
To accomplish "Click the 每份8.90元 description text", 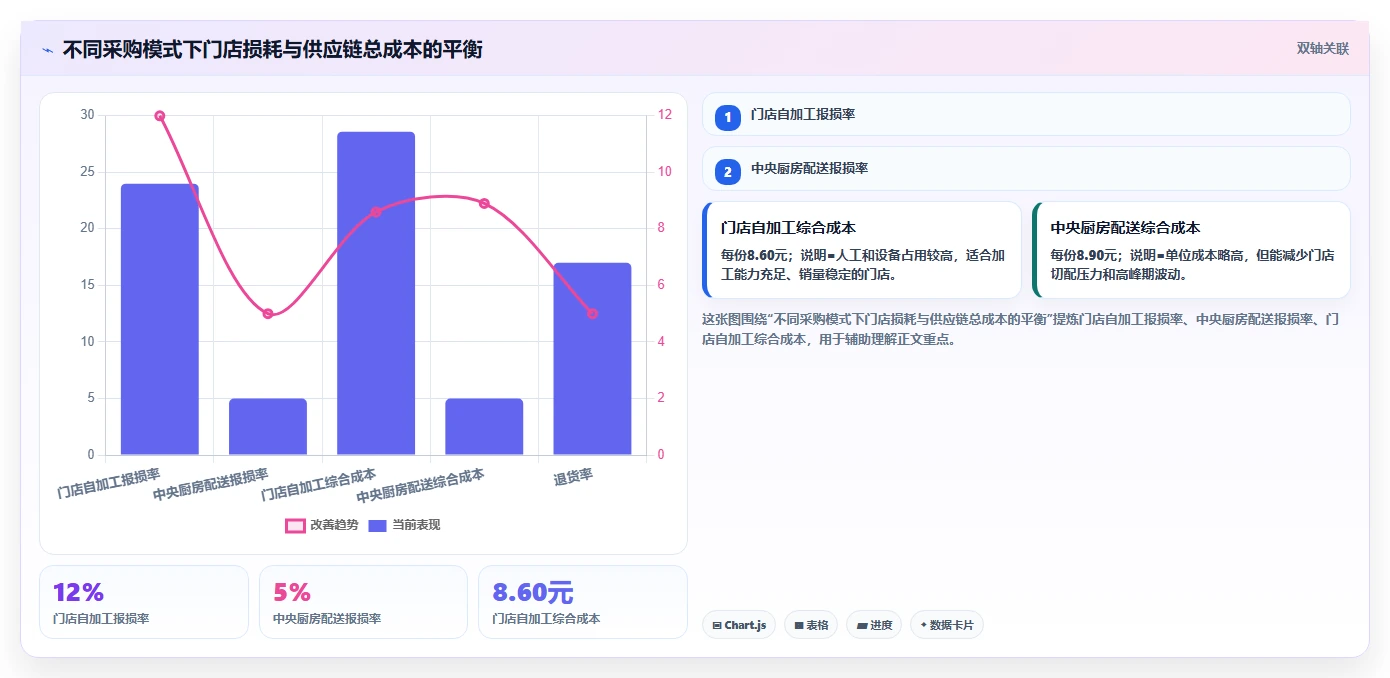I will (x=1192, y=265).
